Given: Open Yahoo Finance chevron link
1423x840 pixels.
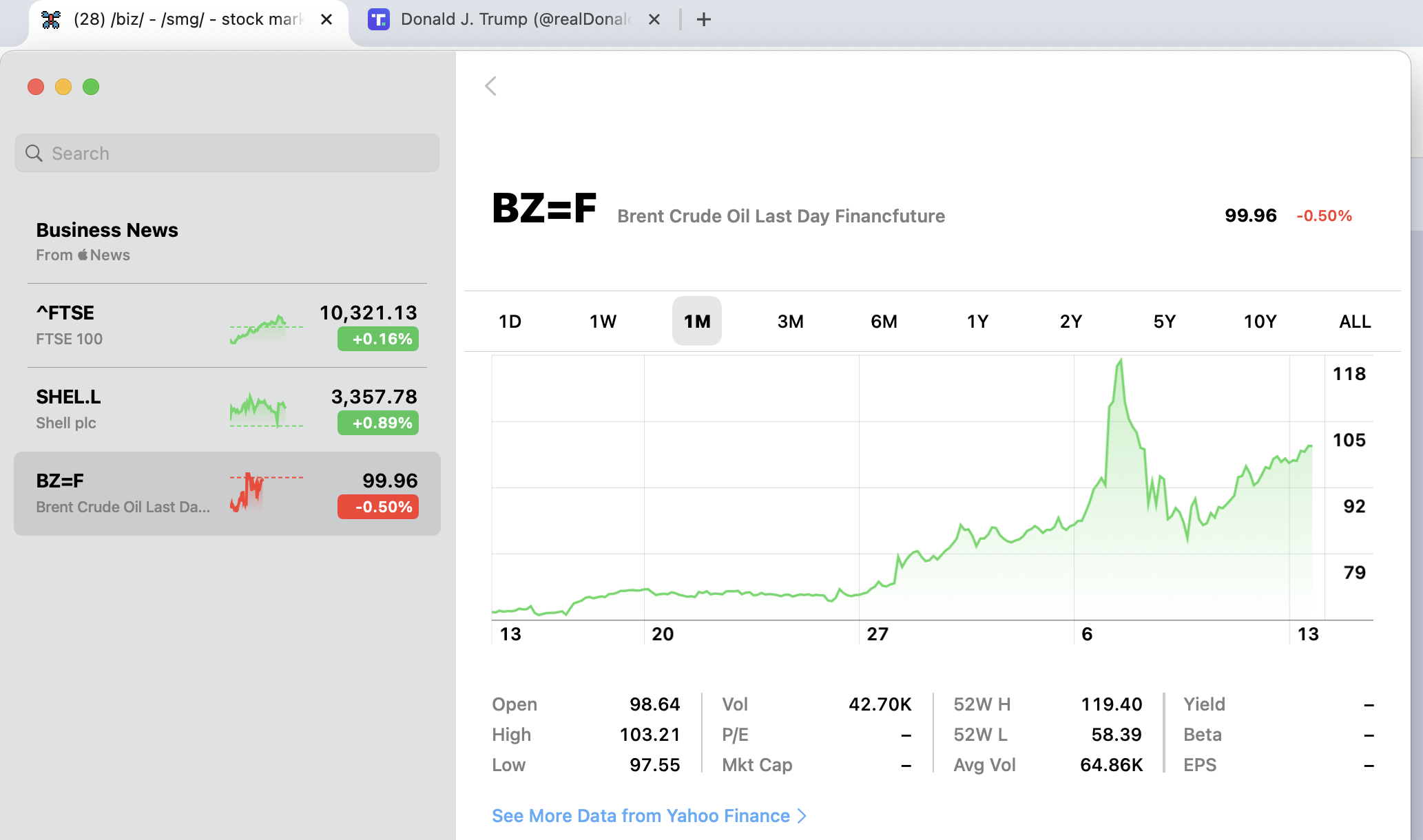Looking at the screenshot, I should point(802,816).
